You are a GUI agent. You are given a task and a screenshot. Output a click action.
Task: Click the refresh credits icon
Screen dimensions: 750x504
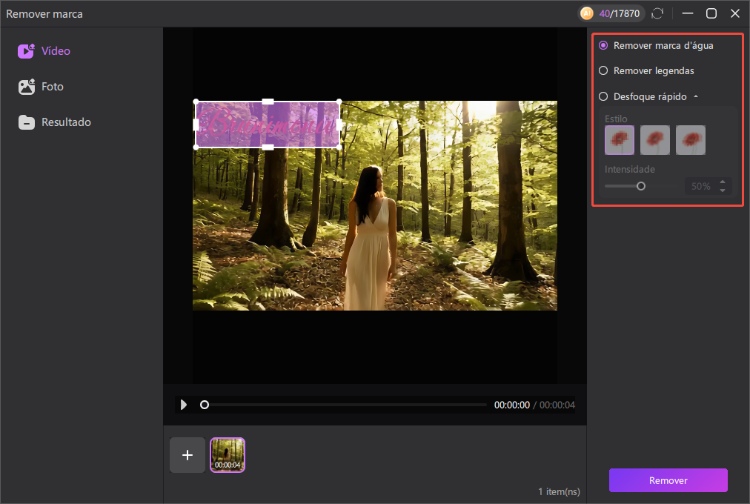pyautogui.click(x=657, y=13)
